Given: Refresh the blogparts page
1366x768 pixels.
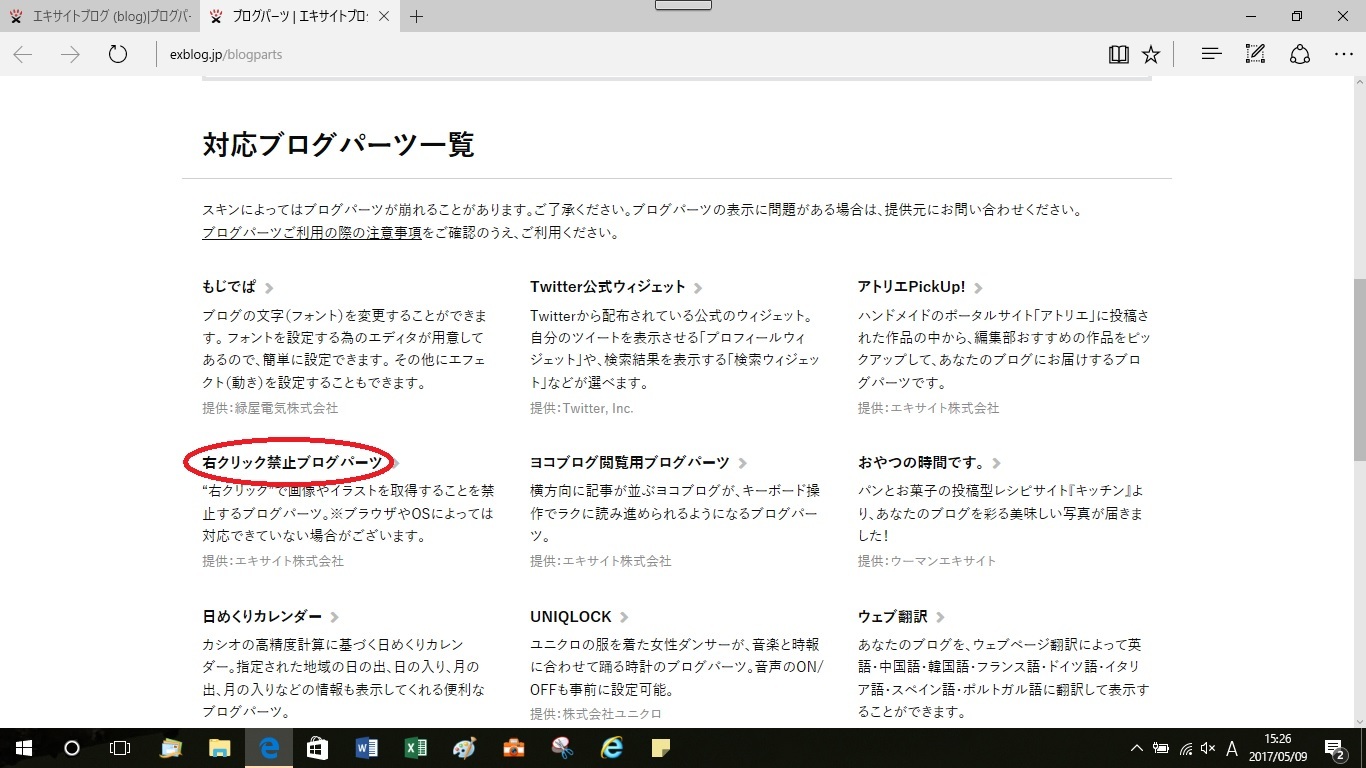Looking at the screenshot, I should tap(118, 55).
